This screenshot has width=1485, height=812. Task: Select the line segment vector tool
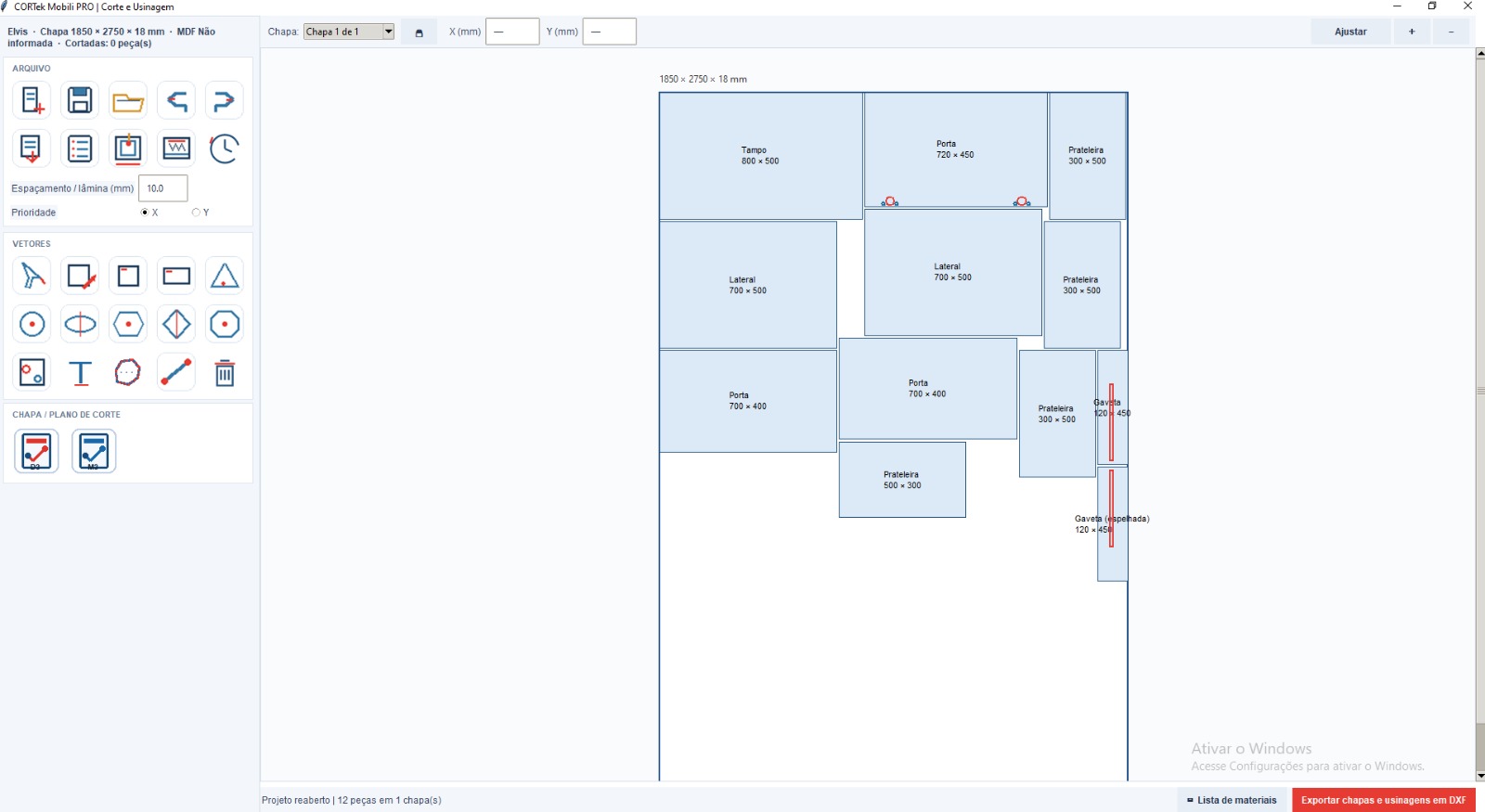(x=176, y=373)
